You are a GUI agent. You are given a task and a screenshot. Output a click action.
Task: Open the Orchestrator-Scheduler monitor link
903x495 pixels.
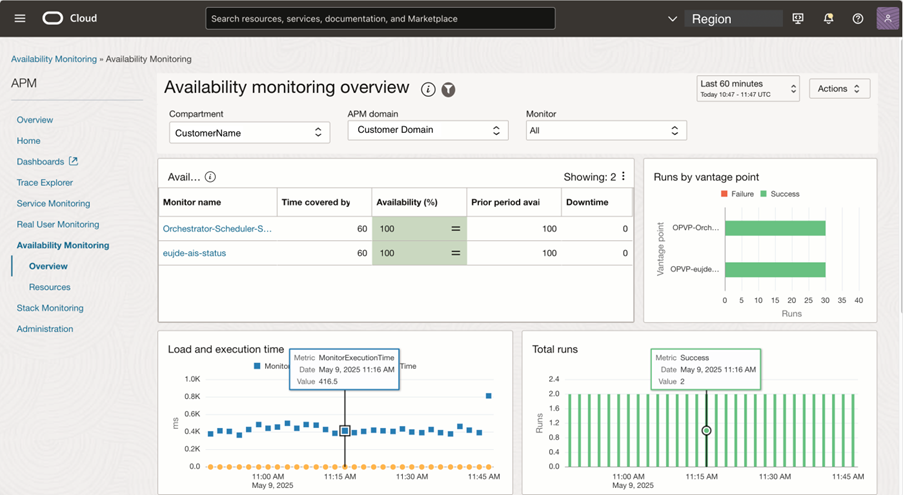click(217, 228)
